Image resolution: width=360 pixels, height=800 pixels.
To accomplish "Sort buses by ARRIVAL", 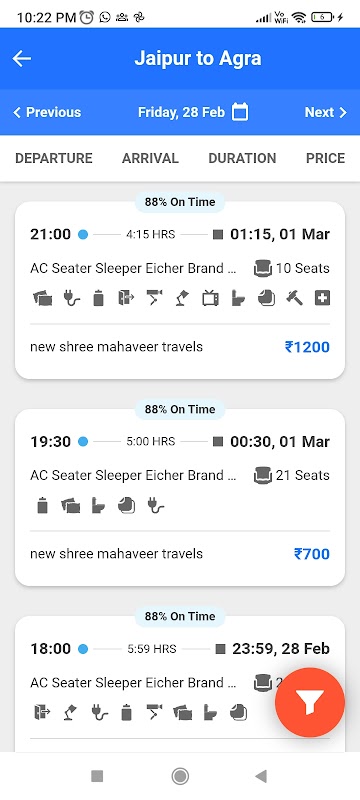I will [x=150, y=158].
